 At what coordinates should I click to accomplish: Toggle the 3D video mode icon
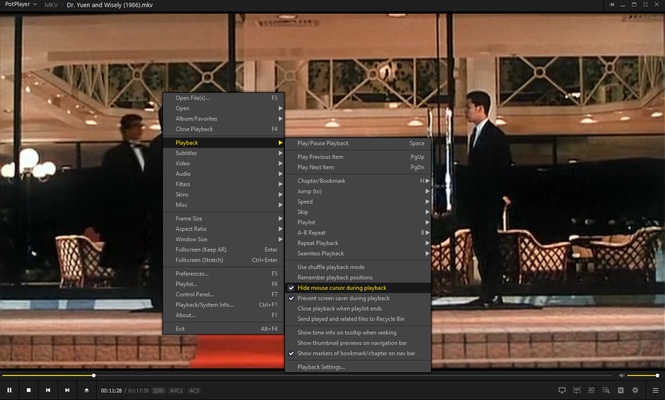591,390
